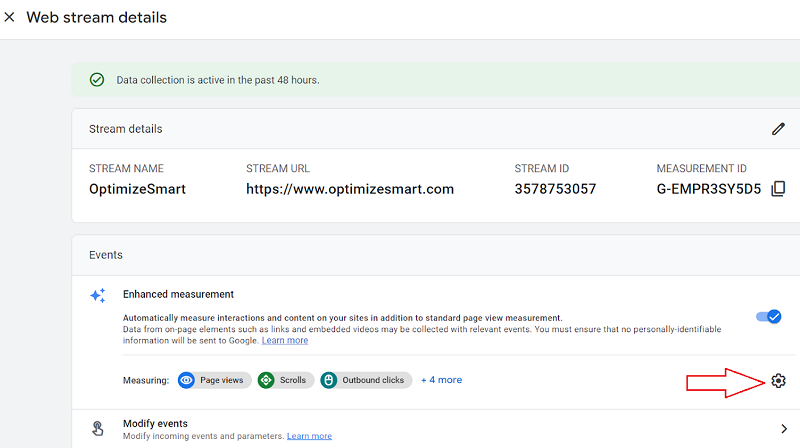Click the Scrolls chip icon
The image size is (800, 448).
pyautogui.click(x=266, y=380)
